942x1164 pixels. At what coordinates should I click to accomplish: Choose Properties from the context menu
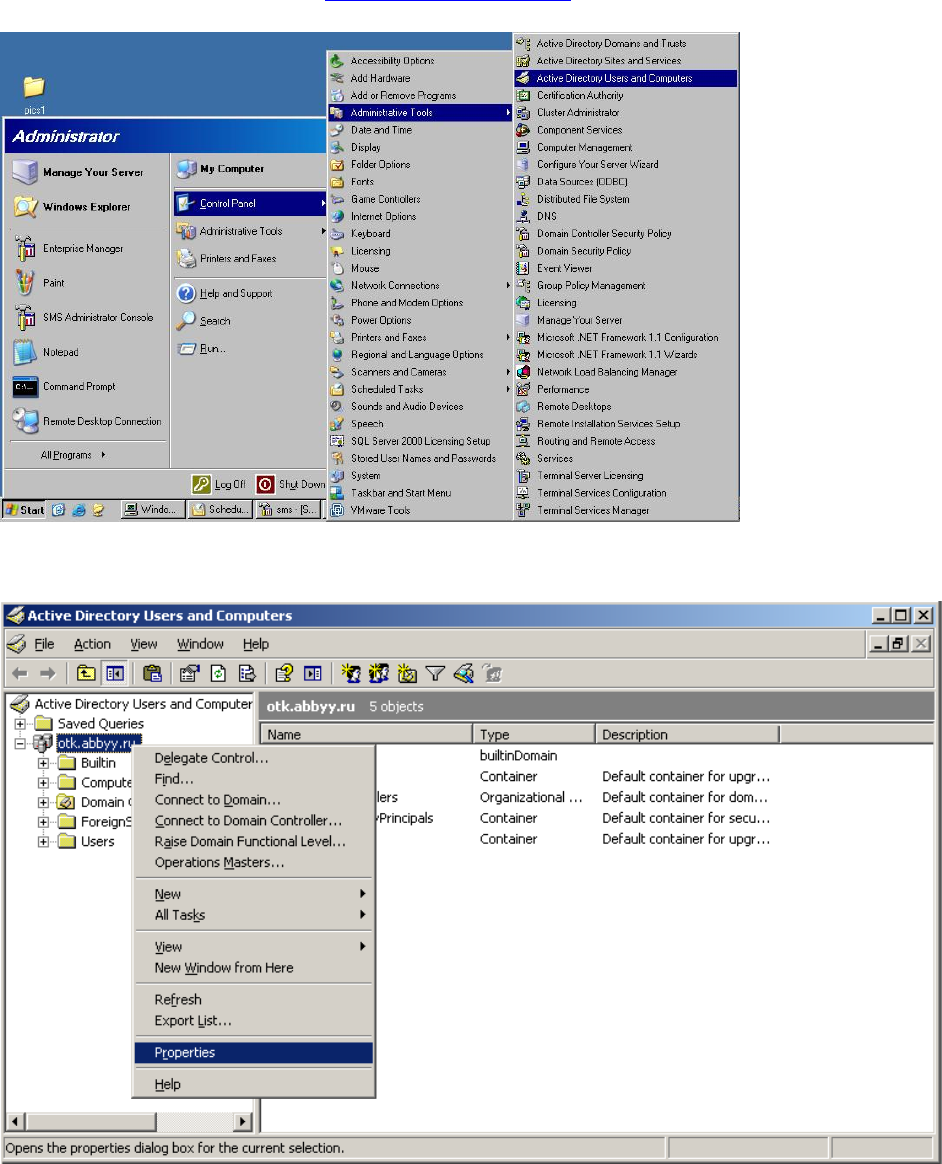[x=254, y=1053]
